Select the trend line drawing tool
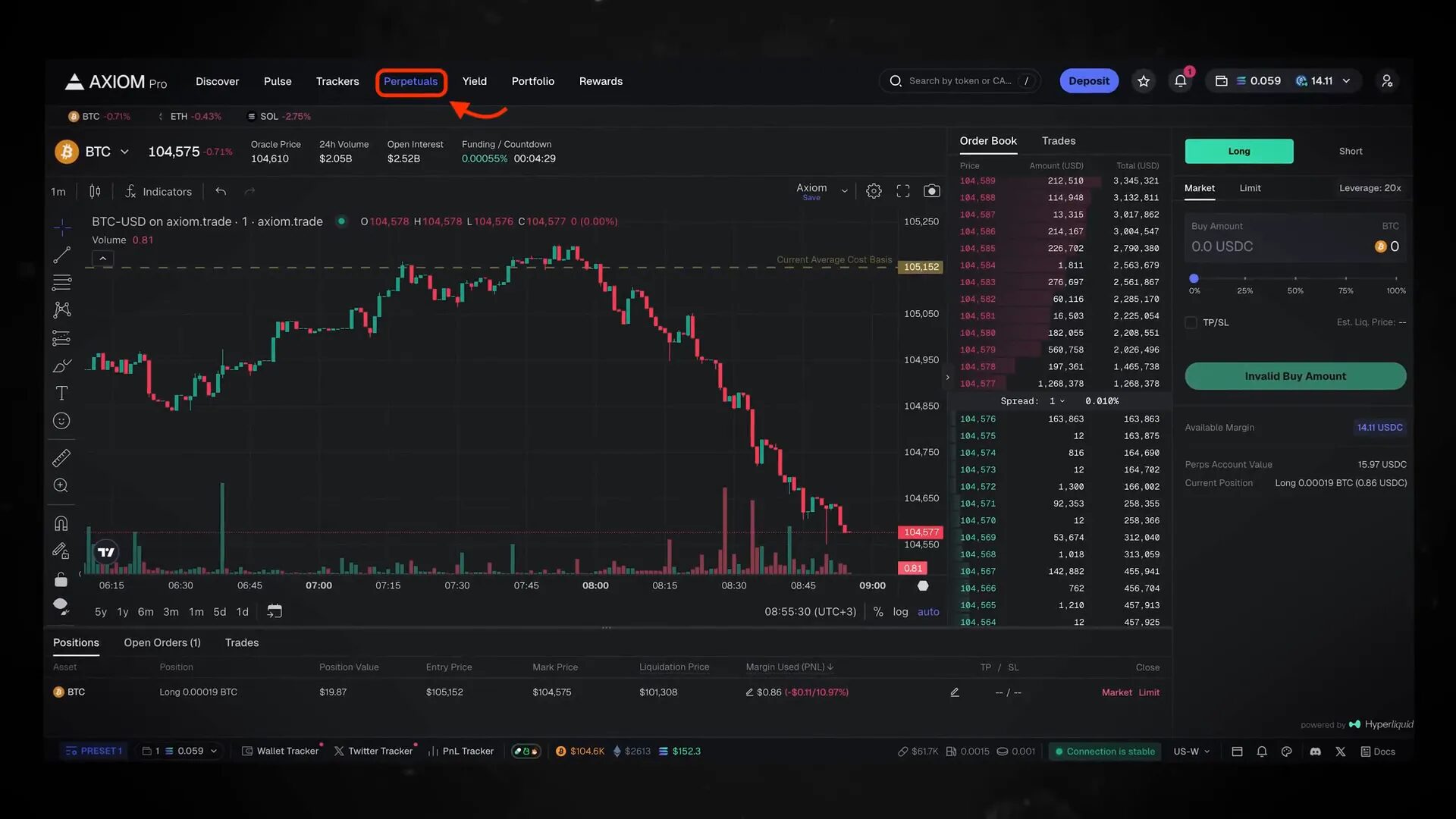Image resolution: width=1456 pixels, height=819 pixels. (61, 256)
